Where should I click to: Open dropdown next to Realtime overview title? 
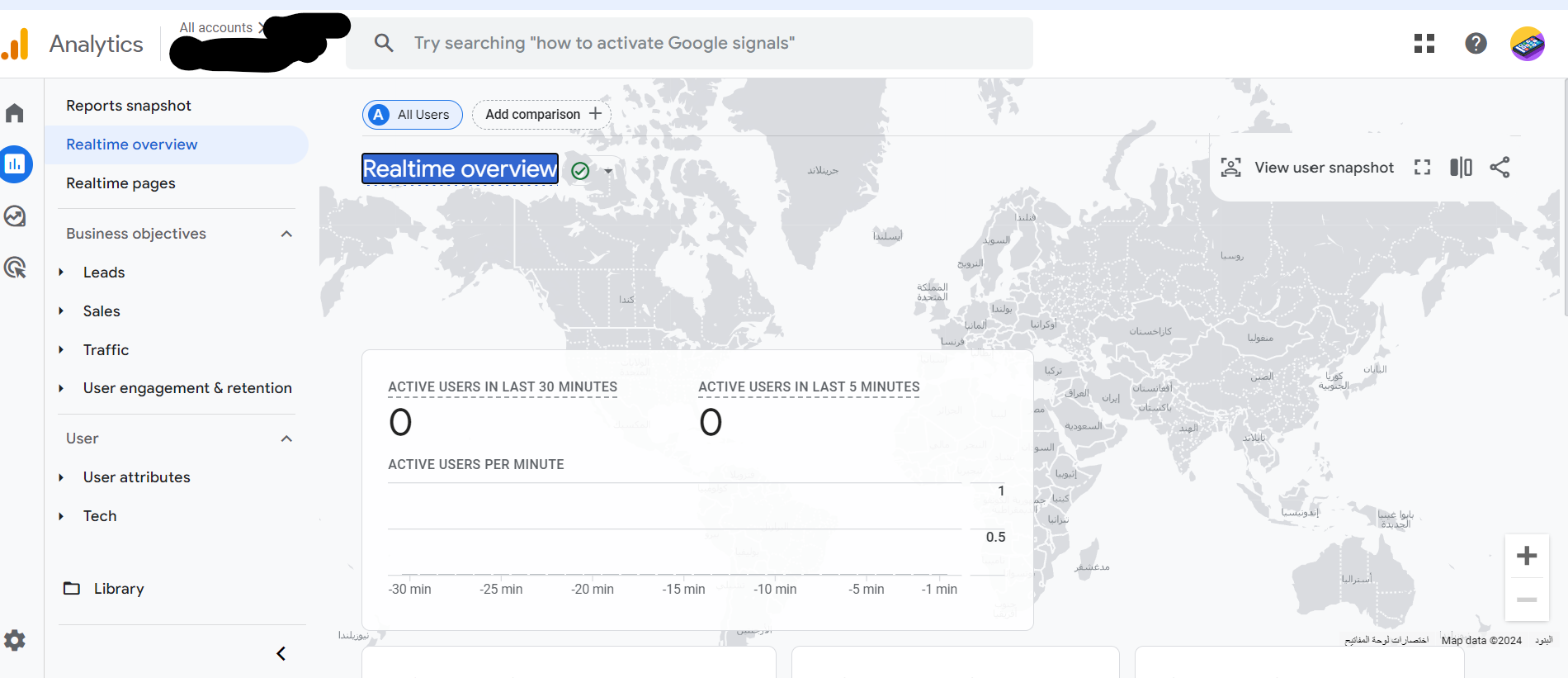point(608,171)
